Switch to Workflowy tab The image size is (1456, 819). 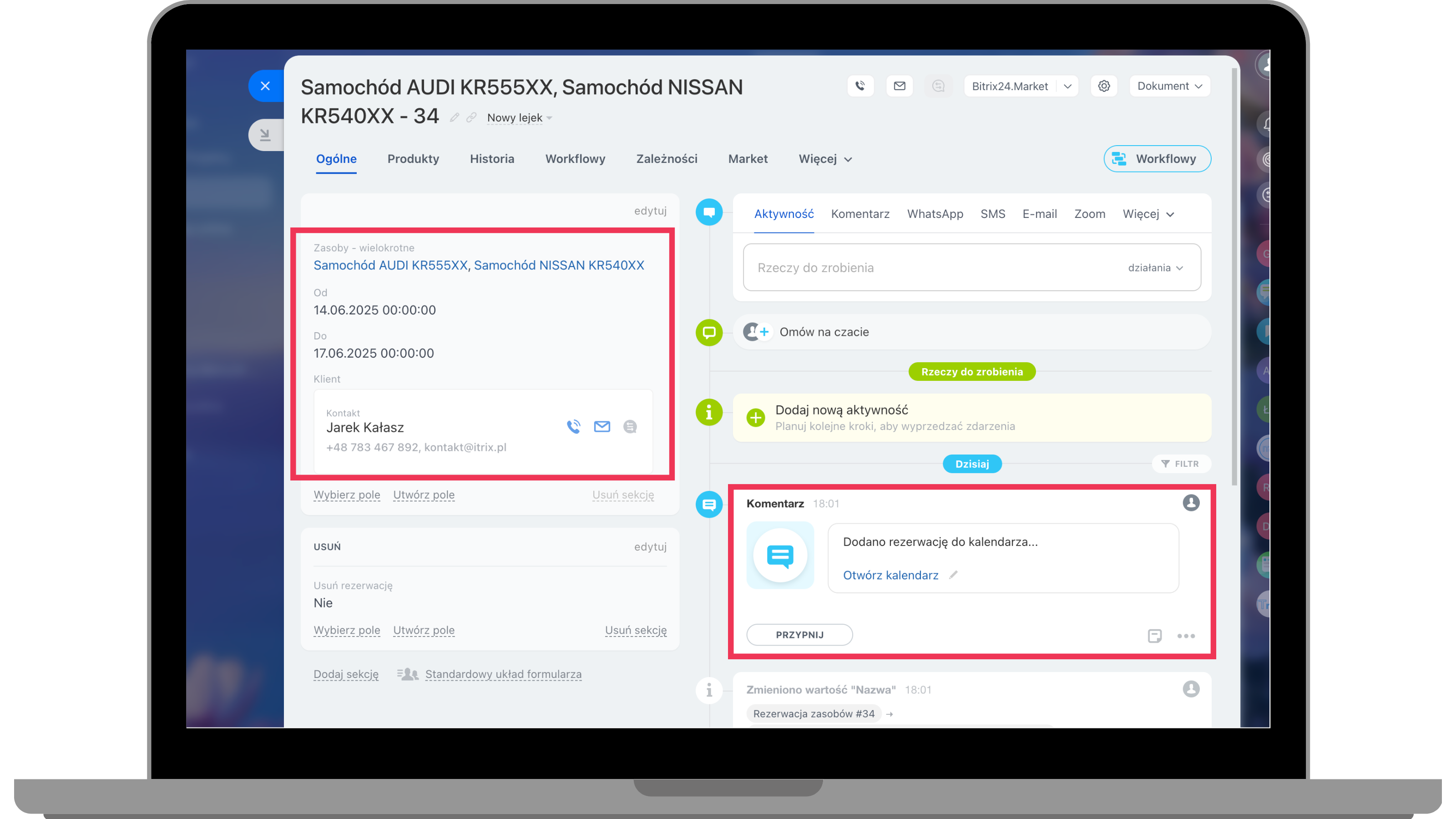[x=575, y=159]
